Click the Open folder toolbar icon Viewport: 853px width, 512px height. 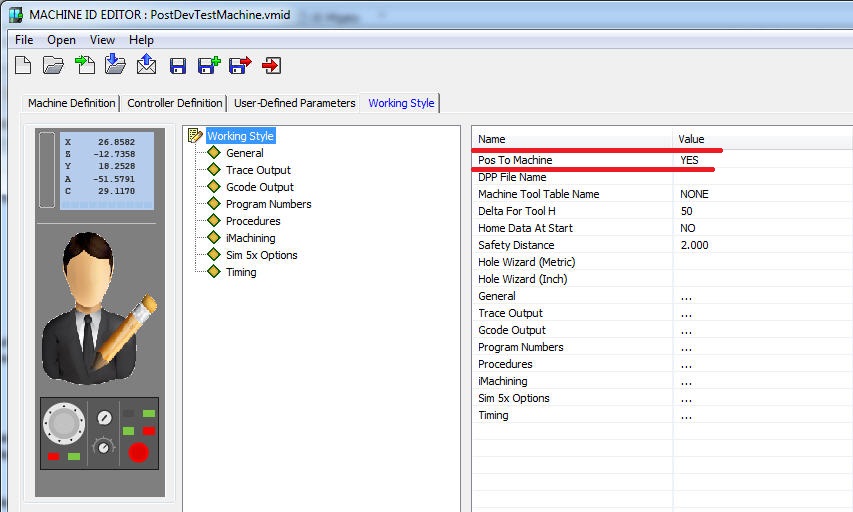pyautogui.click(x=53, y=66)
